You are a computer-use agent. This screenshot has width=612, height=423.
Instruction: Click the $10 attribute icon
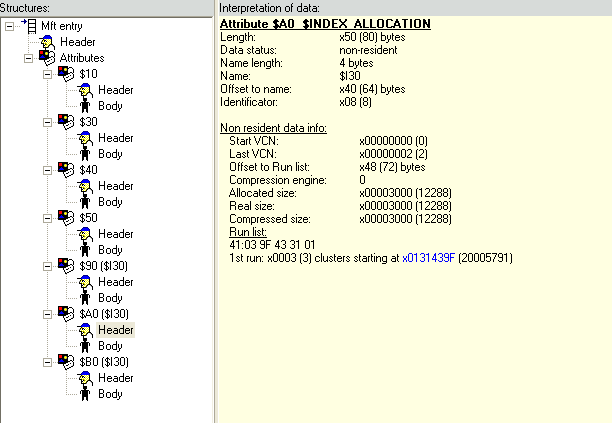(x=66, y=74)
